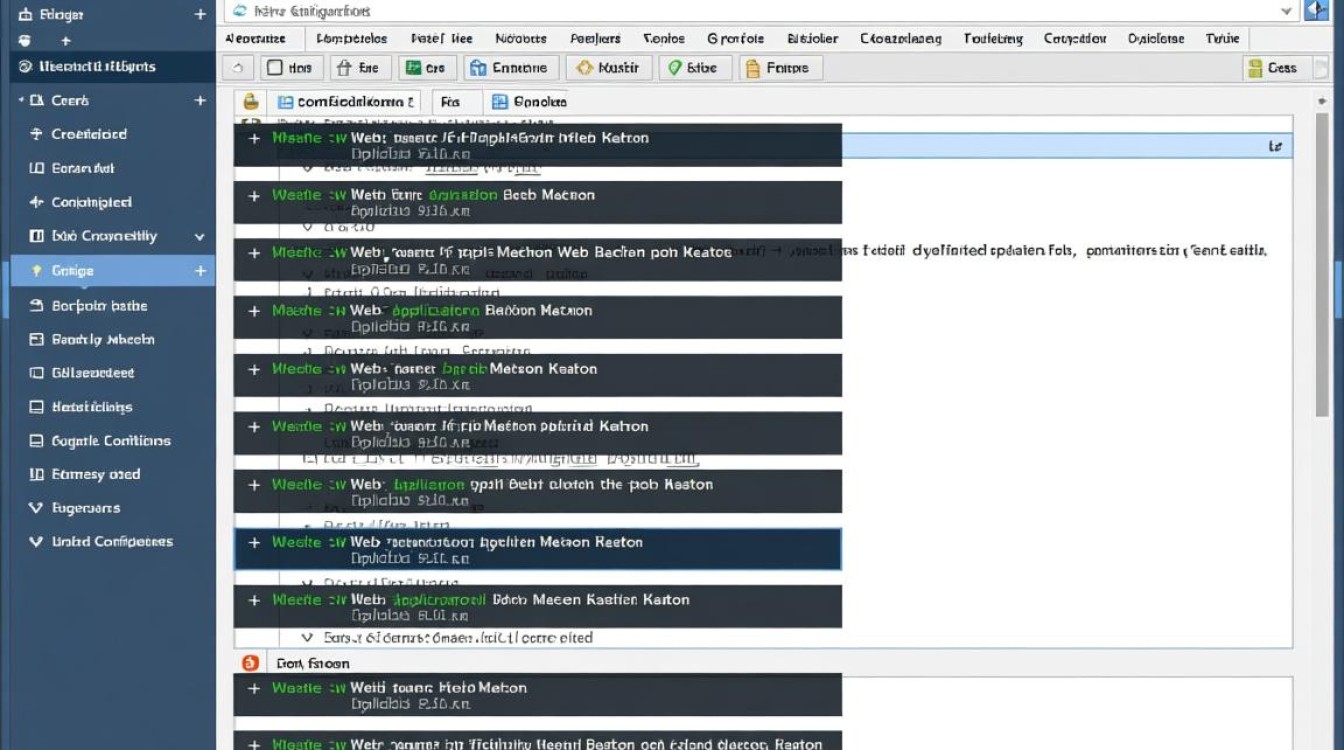The width and height of the screenshot is (1344, 750).
Task: Click the blue icon on the Enmanne toolbar button
Action: point(478,68)
